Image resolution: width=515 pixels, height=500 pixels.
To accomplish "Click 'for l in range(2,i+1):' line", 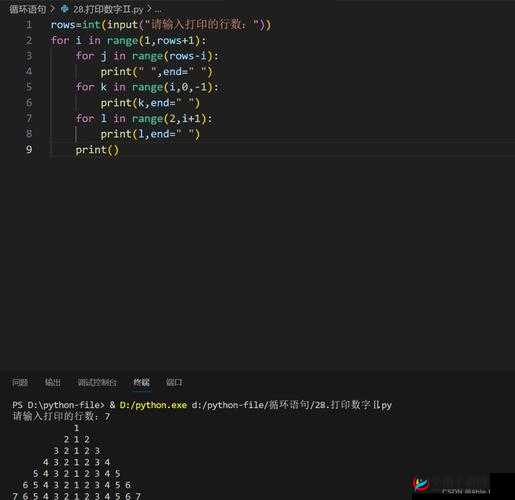I will click(144, 119).
